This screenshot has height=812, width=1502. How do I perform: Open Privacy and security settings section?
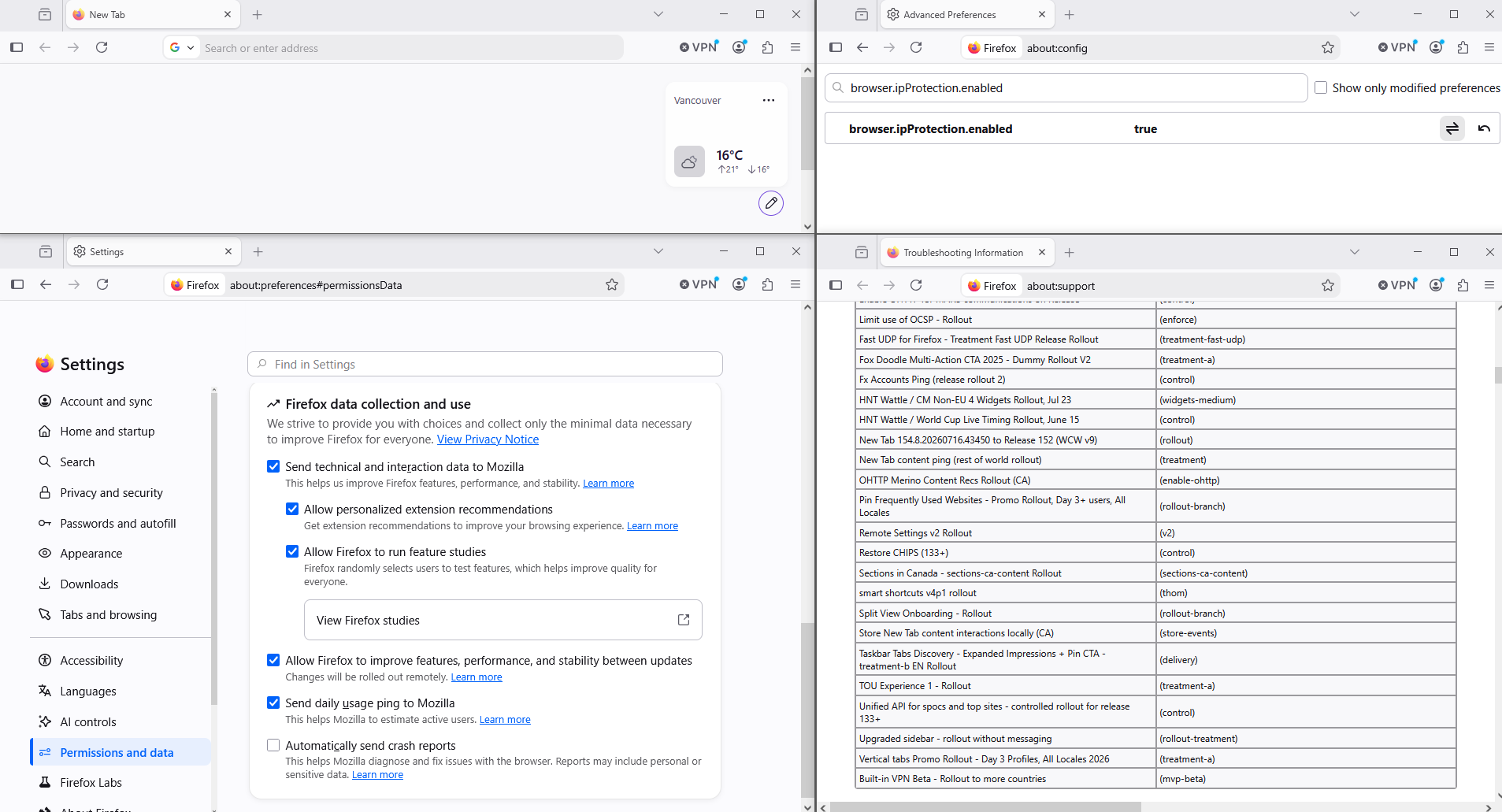click(x=111, y=492)
